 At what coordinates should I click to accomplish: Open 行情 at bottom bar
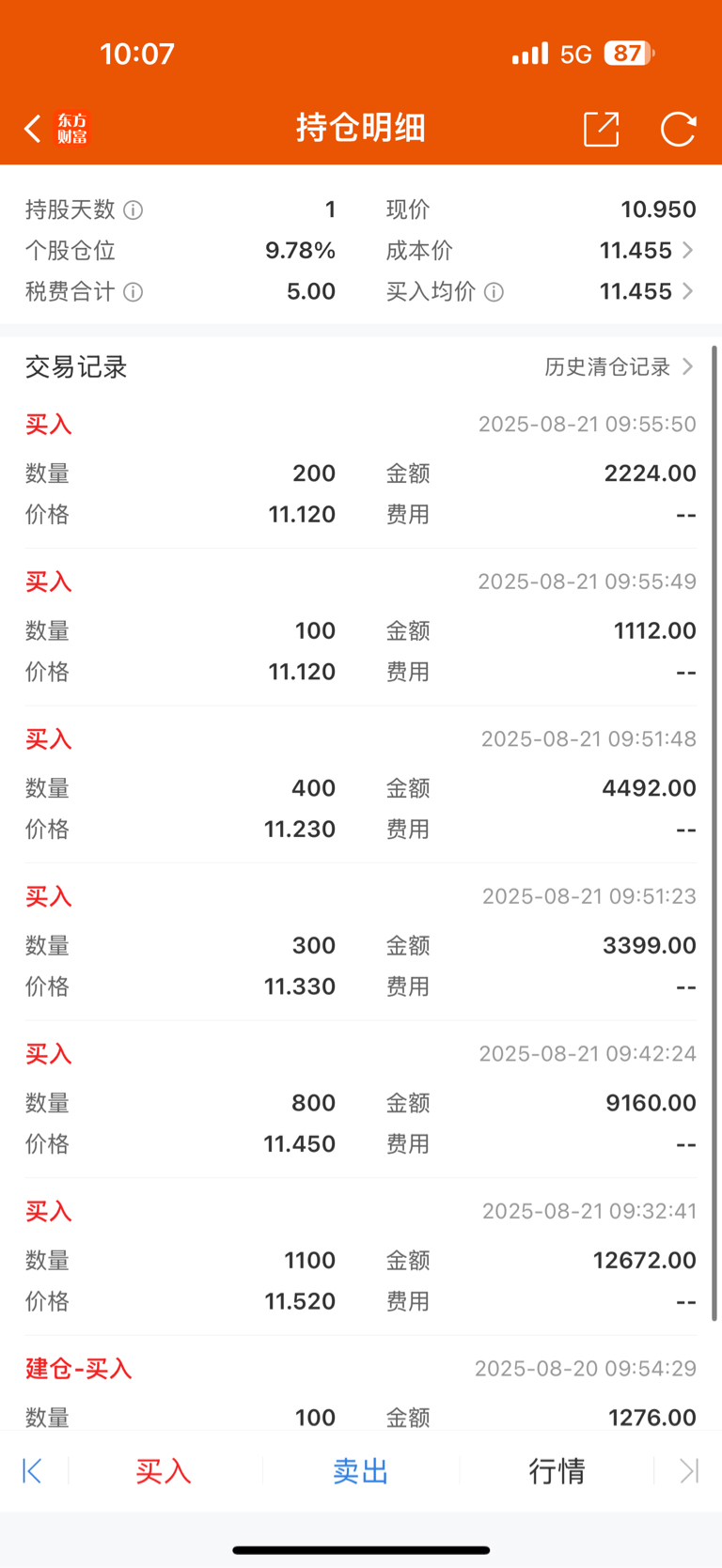557,1470
